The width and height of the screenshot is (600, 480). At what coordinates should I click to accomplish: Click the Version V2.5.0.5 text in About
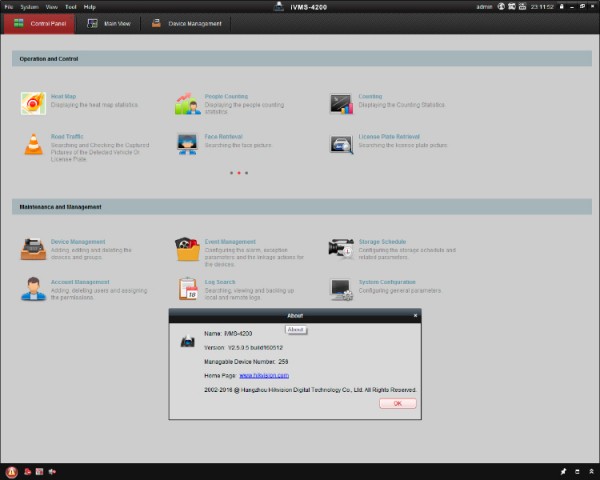tap(243, 348)
